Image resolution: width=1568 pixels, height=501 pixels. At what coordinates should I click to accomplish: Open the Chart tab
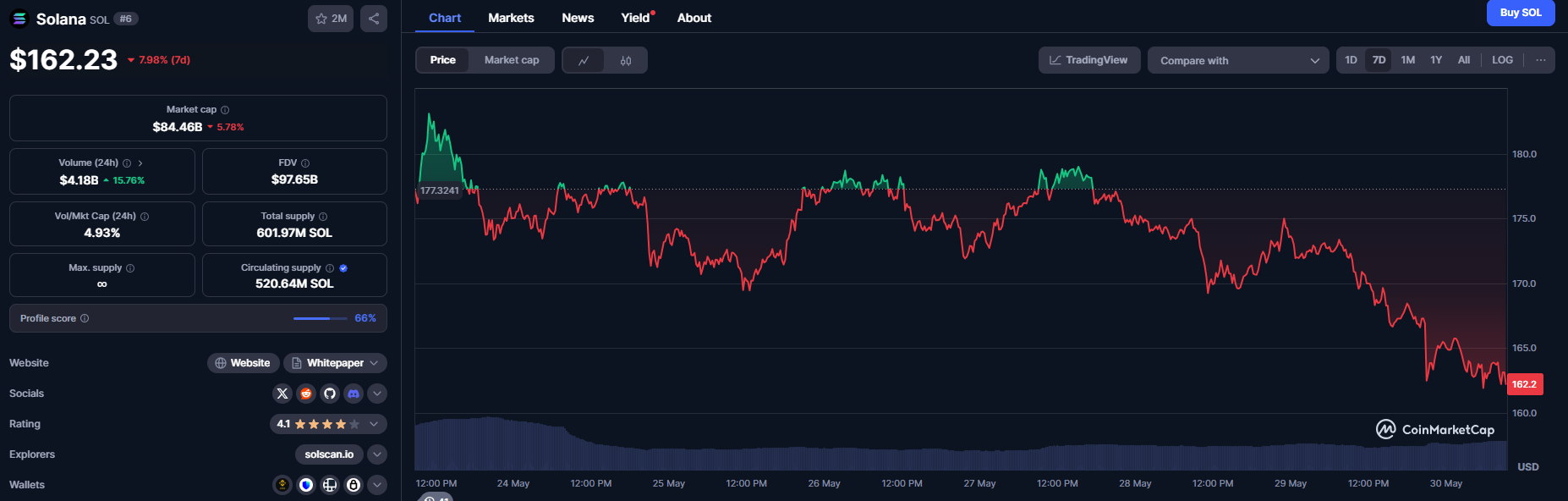445,18
